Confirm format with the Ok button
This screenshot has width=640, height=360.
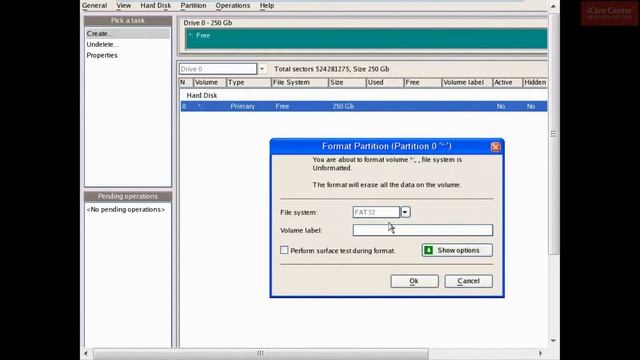414,281
